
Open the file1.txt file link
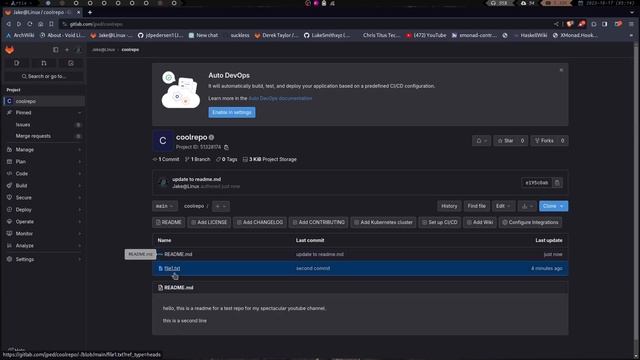[172, 268]
